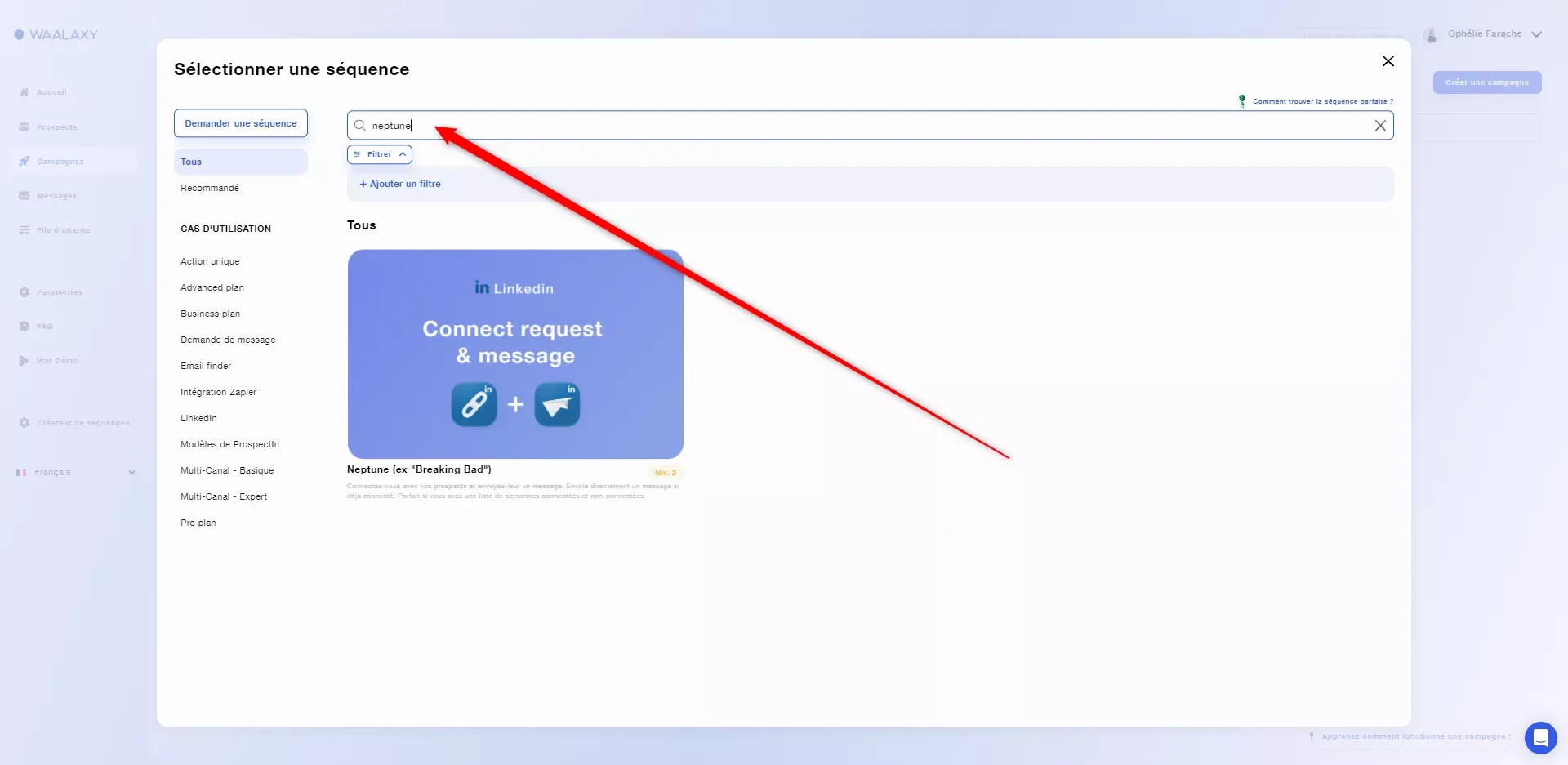The image size is (1568, 765).
Task: Open Apprenez comment fonctionne une campagne link
Action: click(1416, 736)
